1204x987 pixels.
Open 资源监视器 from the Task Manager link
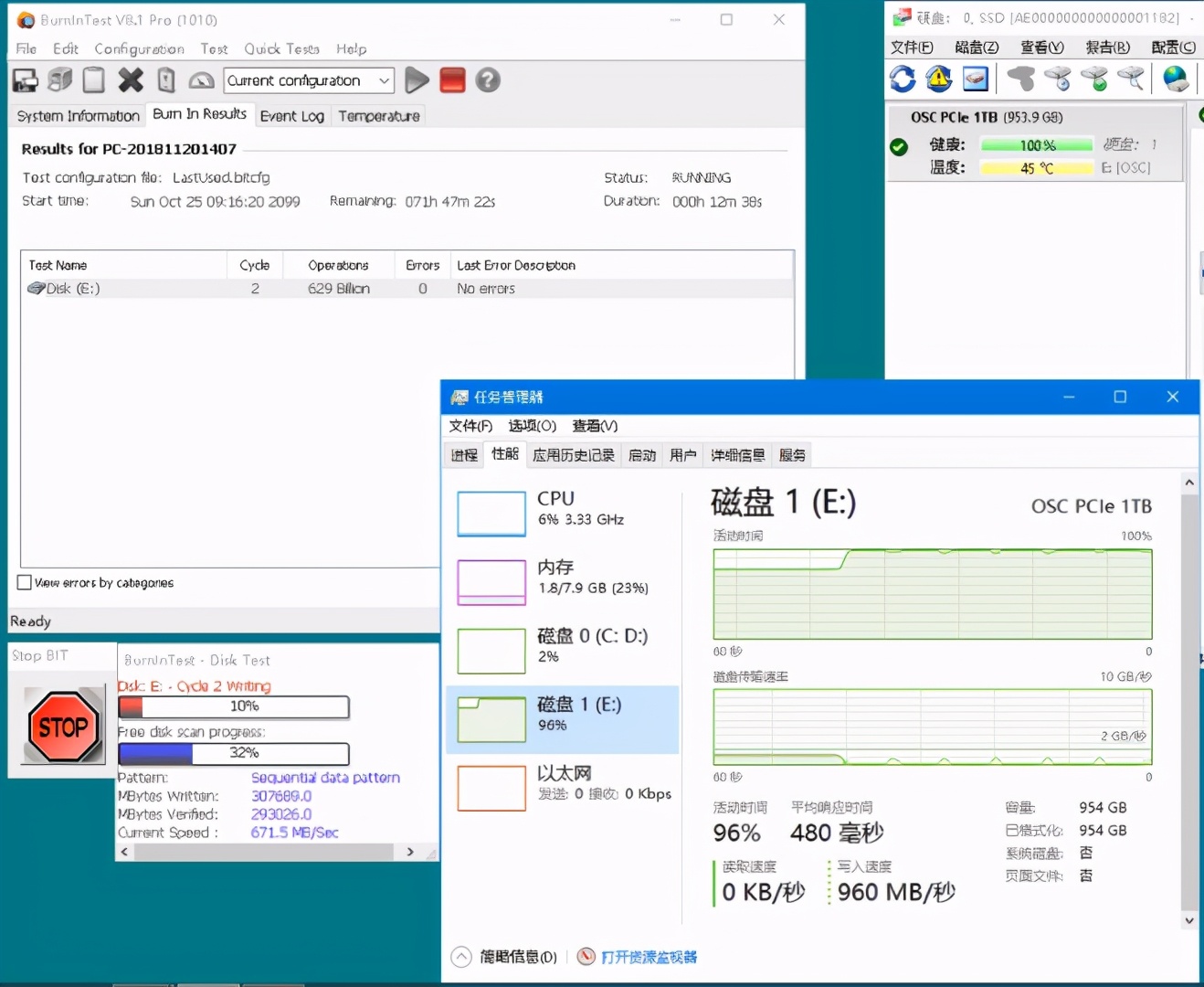649,956
